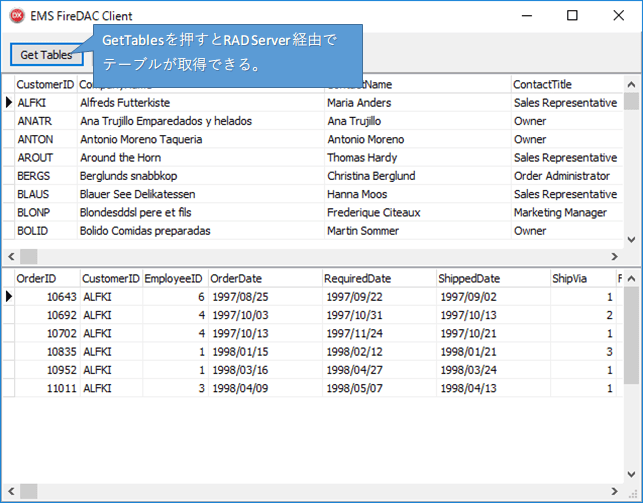
Task: Click the customers grid scroll left arrow
Action: (x=11, y=257)
